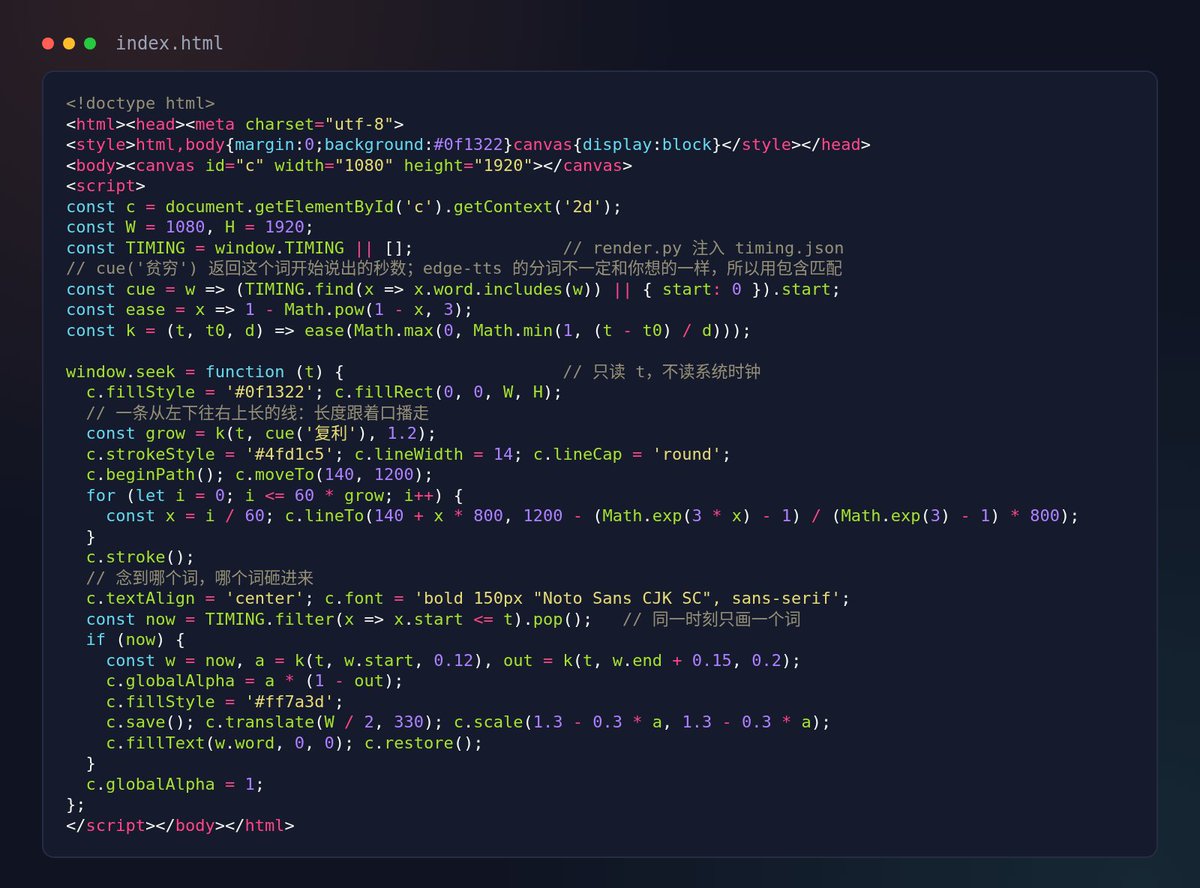Click the background:#0f1322 style line
Viewport: 1200px width, 888px height.
pos(468,145)
